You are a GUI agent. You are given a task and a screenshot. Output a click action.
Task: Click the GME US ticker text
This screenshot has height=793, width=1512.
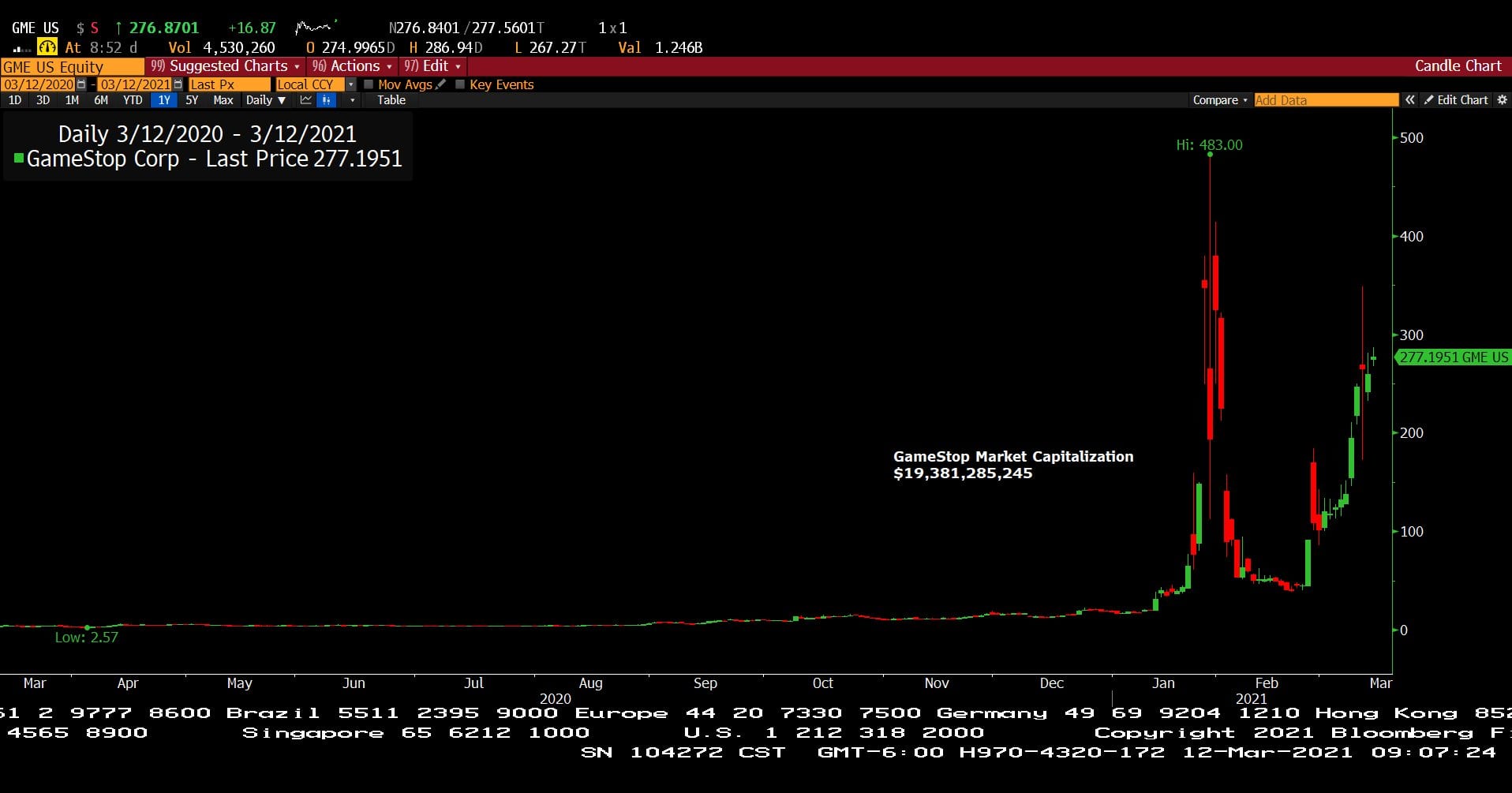[36, 28]
